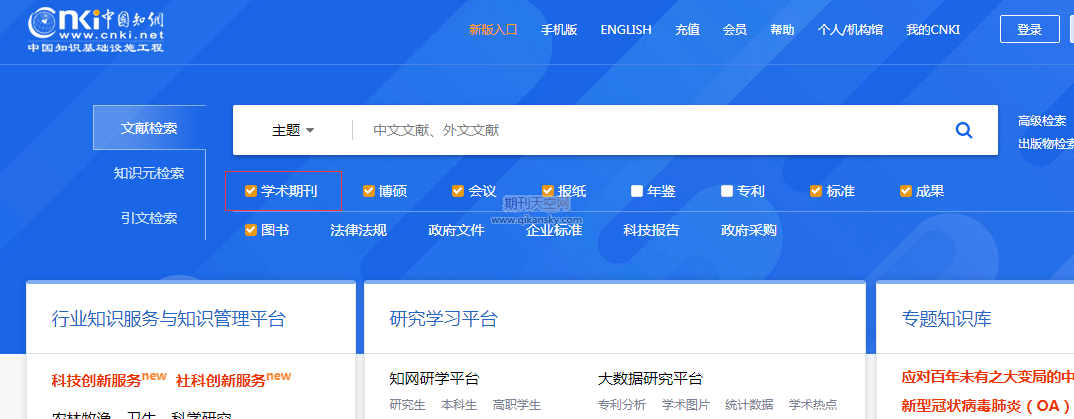Image resolution: width=1074 pixels, height=419 pixels.
Task: Open the 主题 search field dropdown
Action: (x=293, y=130)
